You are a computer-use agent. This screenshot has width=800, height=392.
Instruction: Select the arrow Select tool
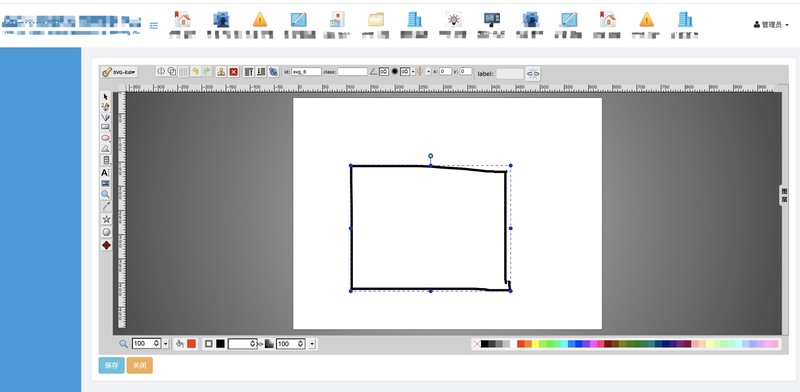106,96
